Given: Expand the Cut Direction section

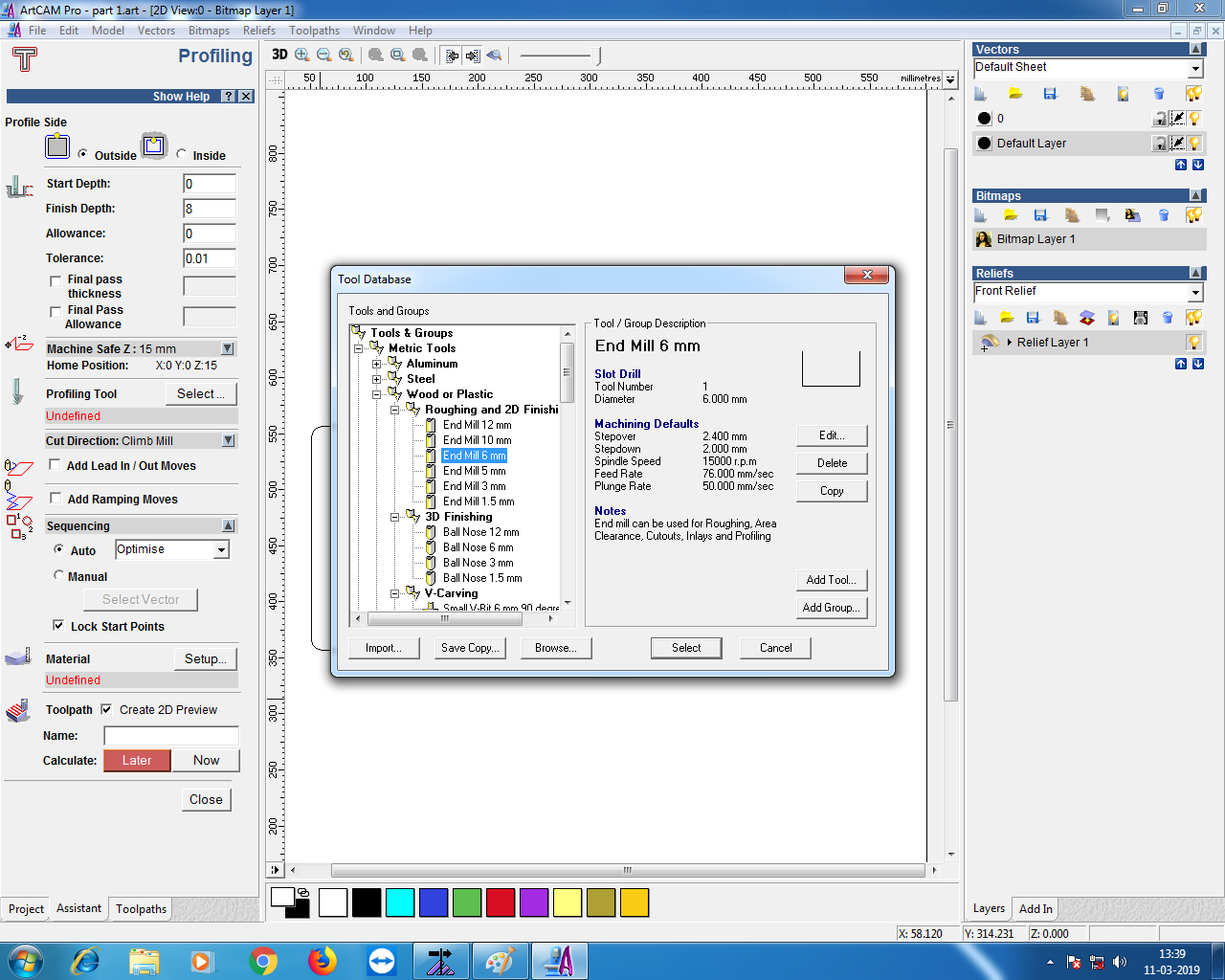Looking at the screenshot, I should (228, 440).
